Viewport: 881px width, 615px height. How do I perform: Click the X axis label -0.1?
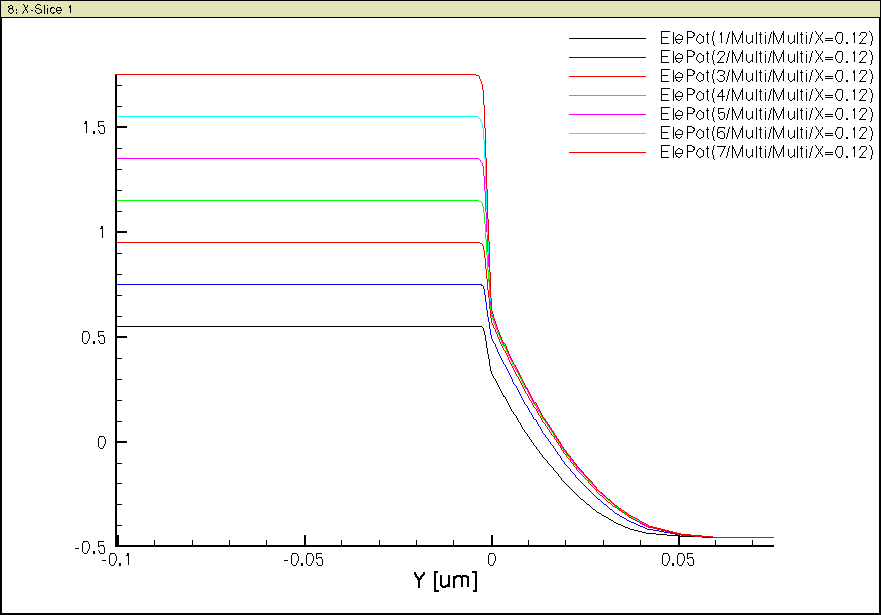[116, 560]
